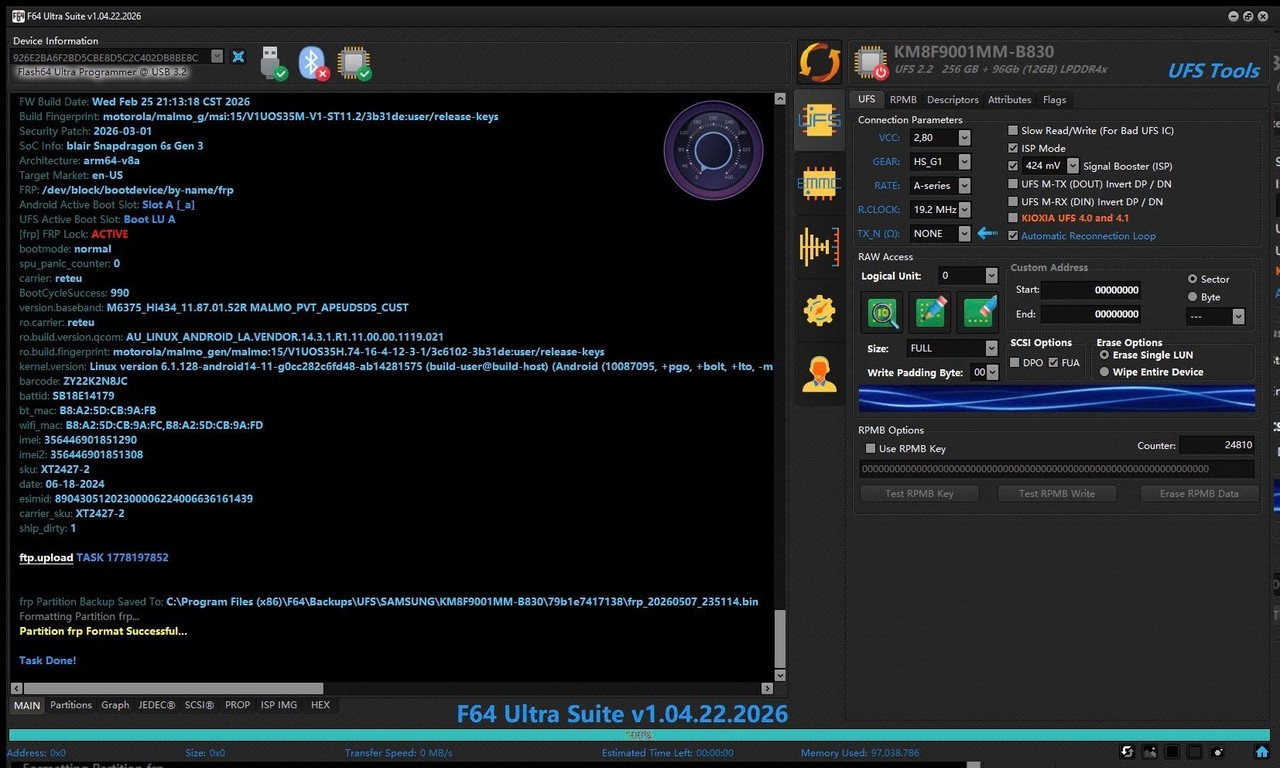Enable the DPO SCSI option
The height and width of the screenshot is (768, 1280).
pyautogui.click(x=1016, y=362)
